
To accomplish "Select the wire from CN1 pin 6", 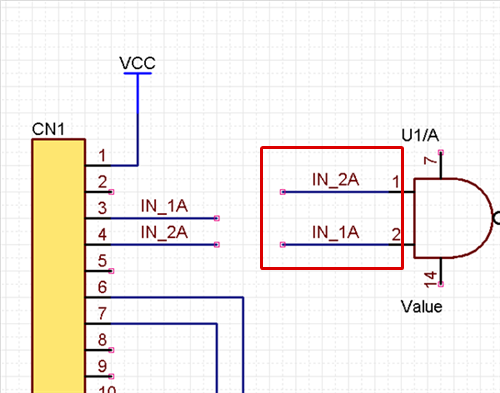I will click(177, 297).
